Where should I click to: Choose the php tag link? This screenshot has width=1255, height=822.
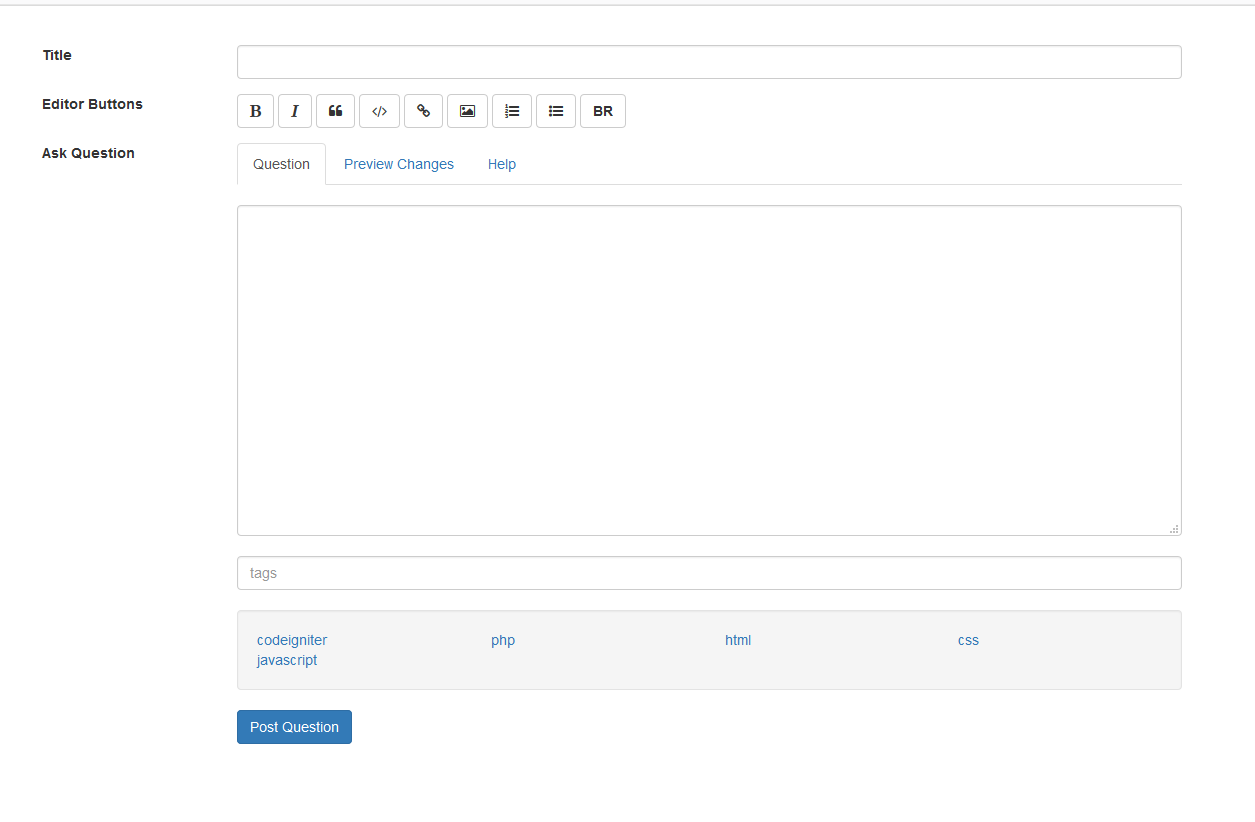pos(503,640)
